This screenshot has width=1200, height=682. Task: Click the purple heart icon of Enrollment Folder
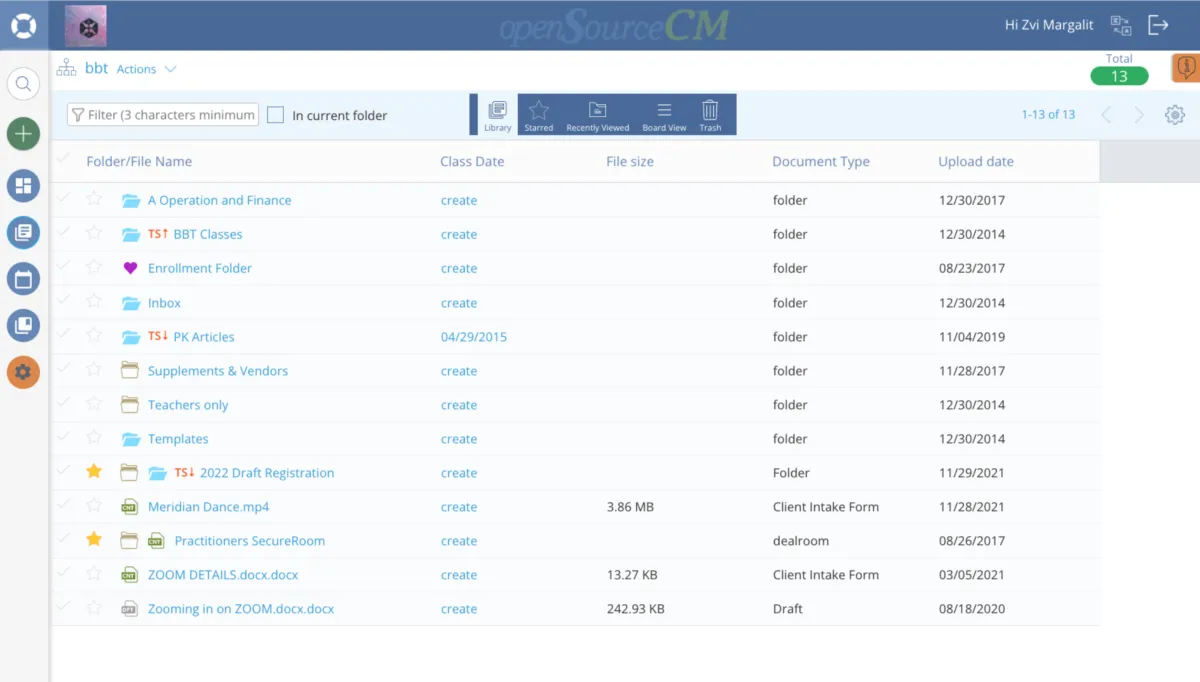130,268
